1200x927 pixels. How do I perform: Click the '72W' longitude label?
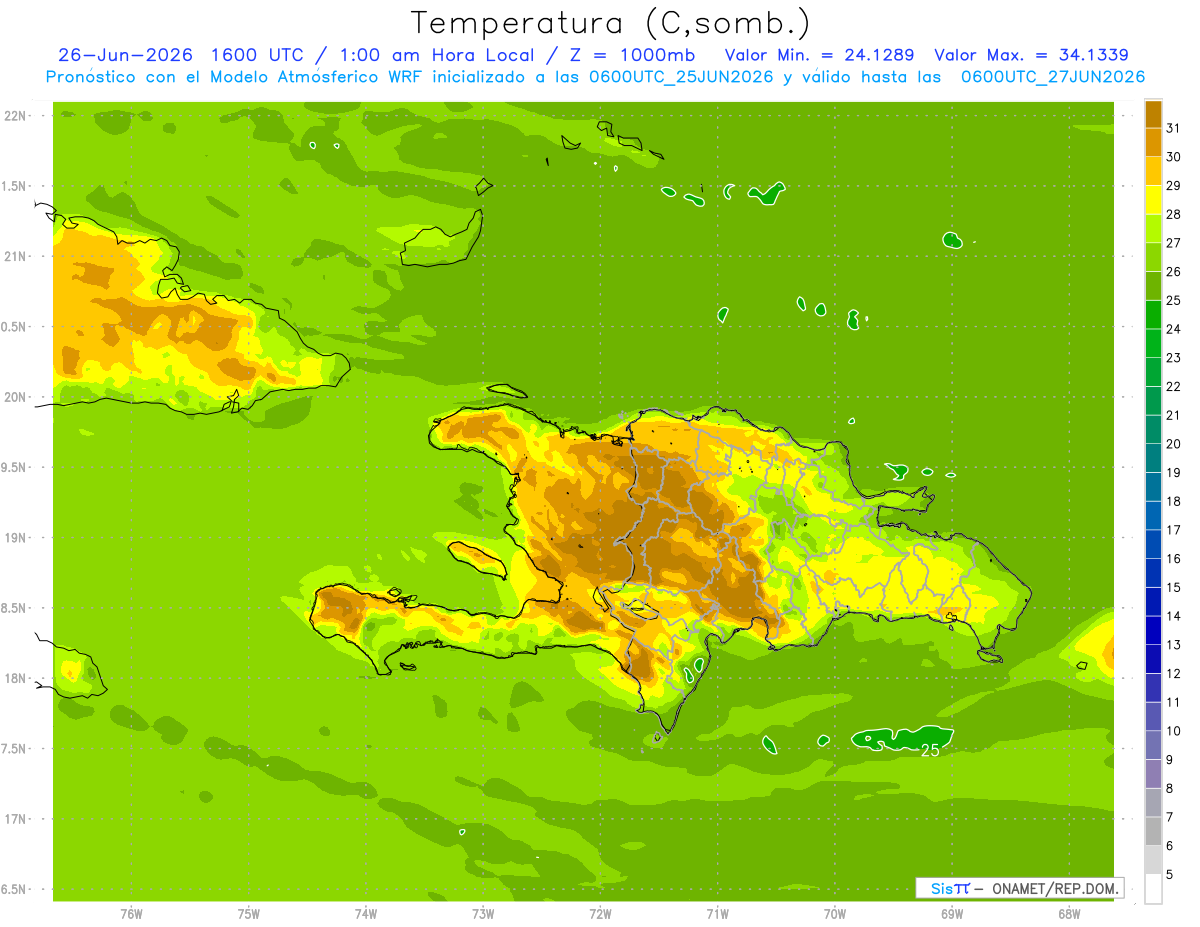tap(600, 913)
